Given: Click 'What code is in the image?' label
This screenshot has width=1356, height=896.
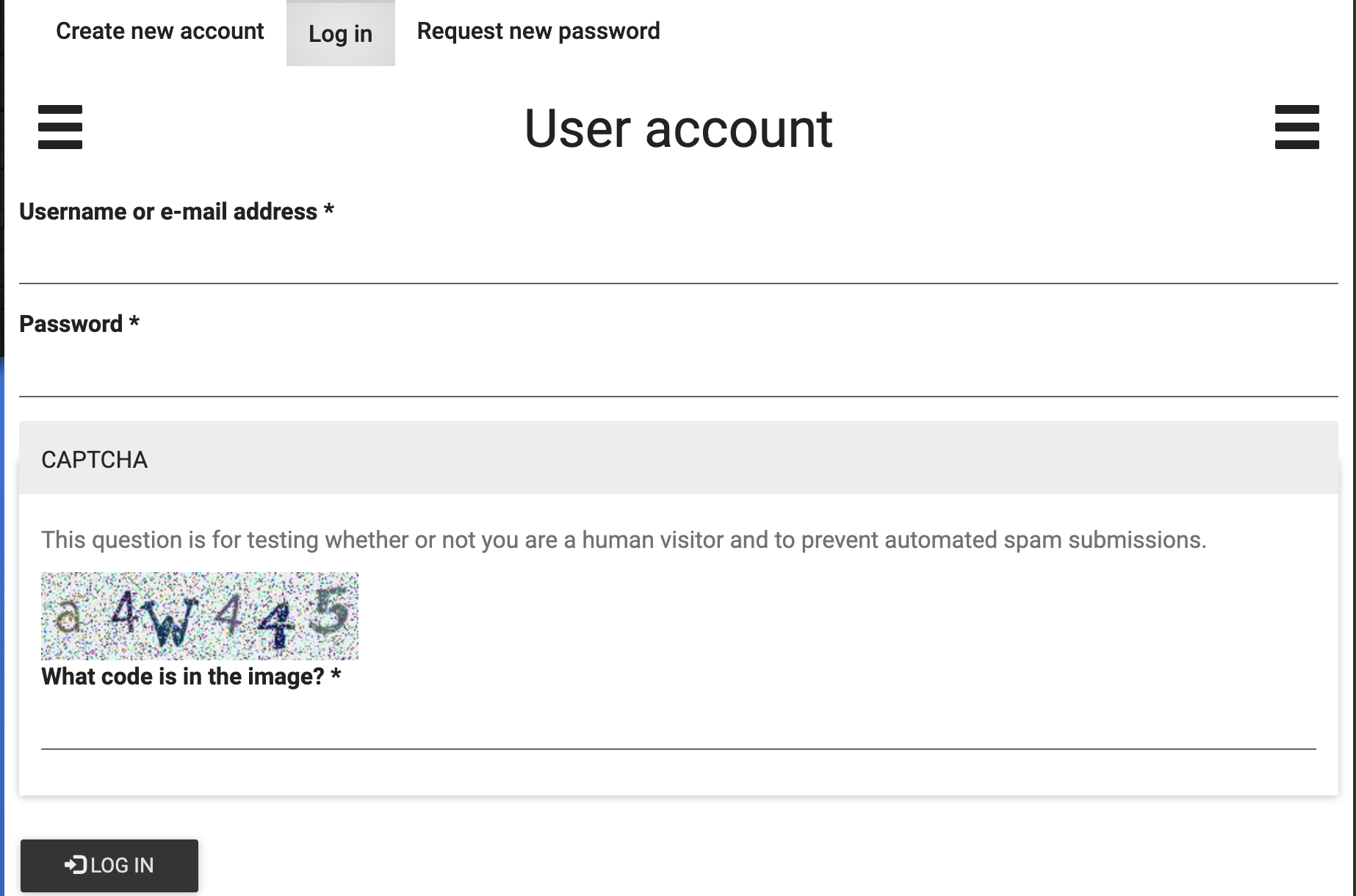Looking at the screenshot, I should (183, 676).
